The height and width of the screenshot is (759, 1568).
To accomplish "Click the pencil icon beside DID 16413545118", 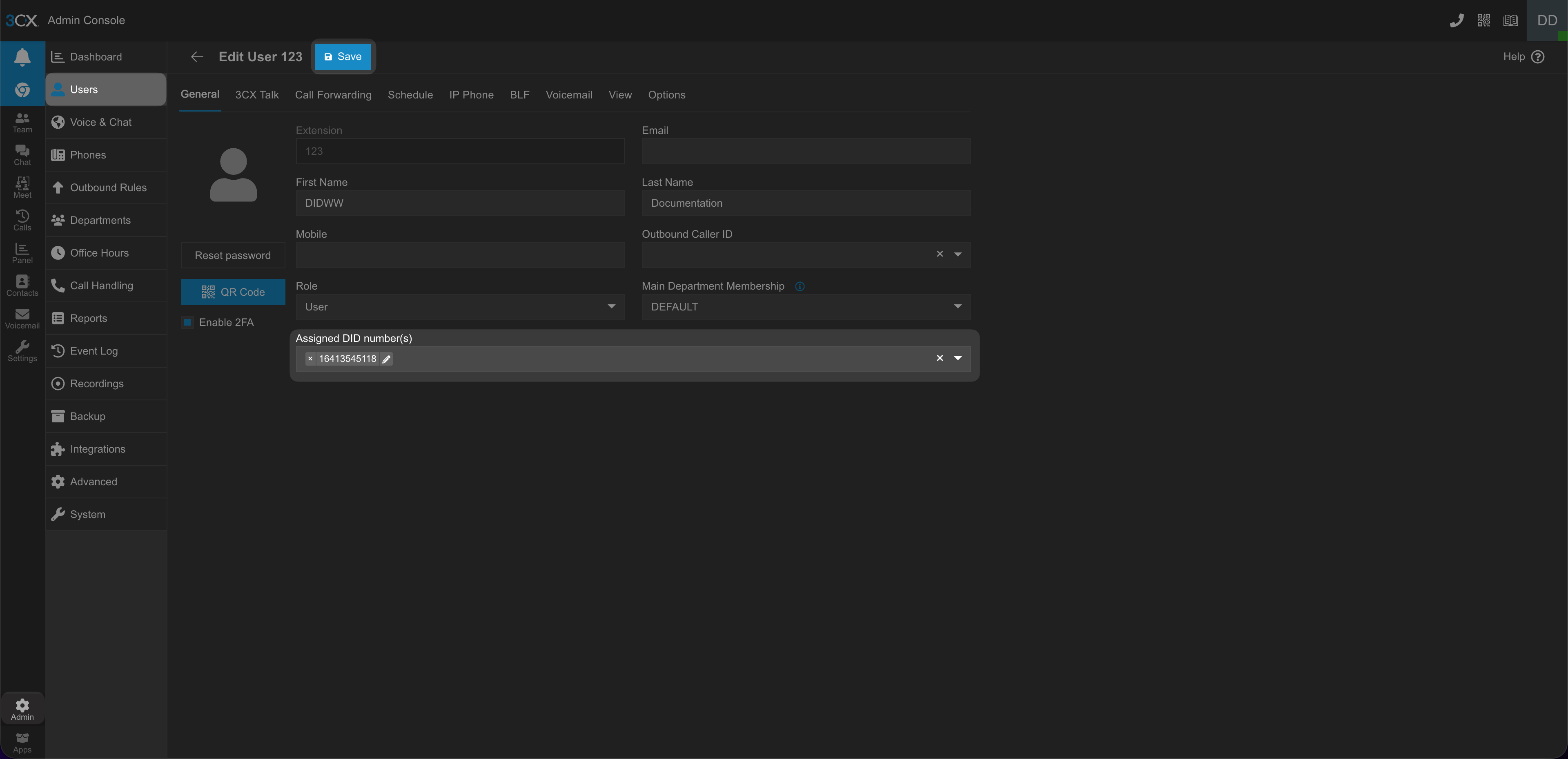I will 386,359.
